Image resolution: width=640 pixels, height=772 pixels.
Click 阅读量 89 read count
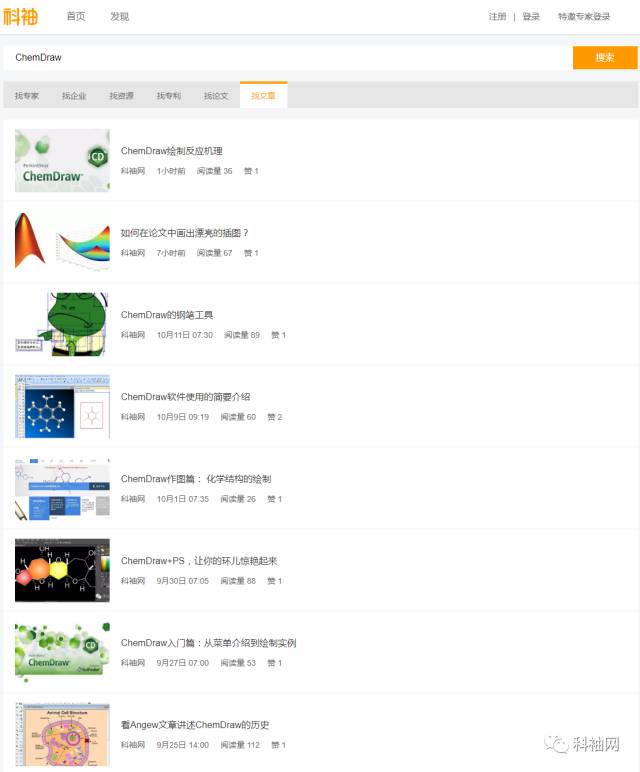click(242, 335)
